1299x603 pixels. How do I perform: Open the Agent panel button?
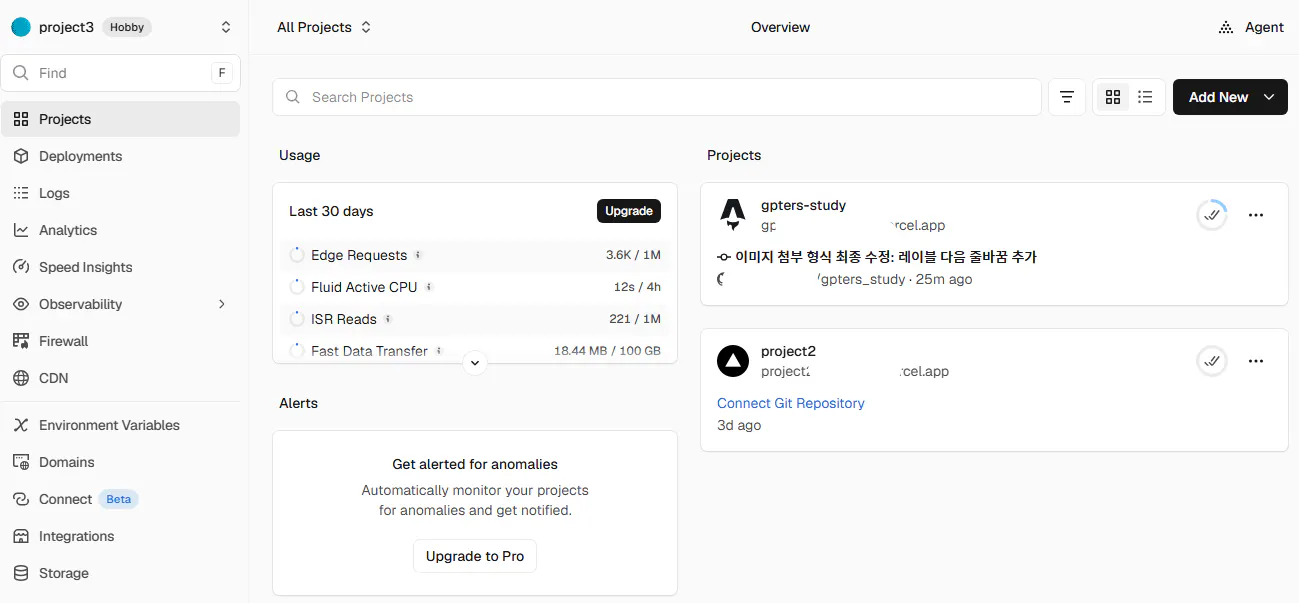tap(1251, 27)
